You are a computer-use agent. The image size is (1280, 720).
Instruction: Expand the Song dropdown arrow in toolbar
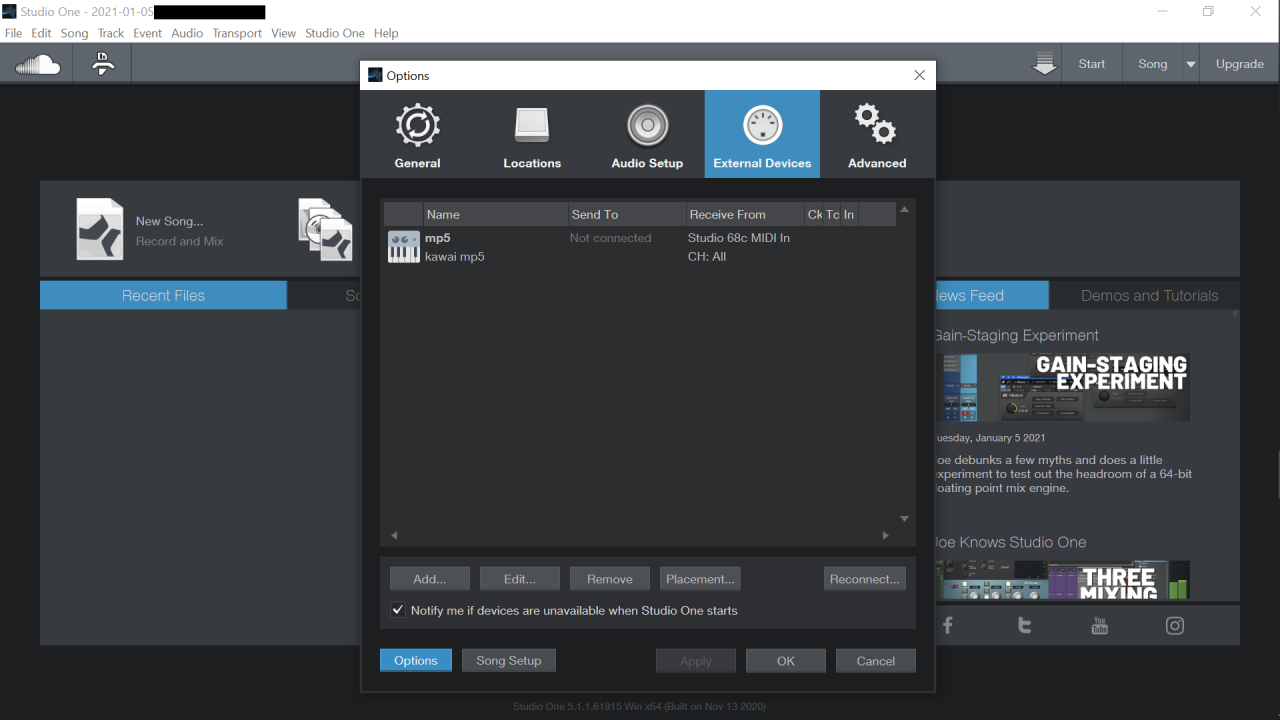coord(1190,64)
